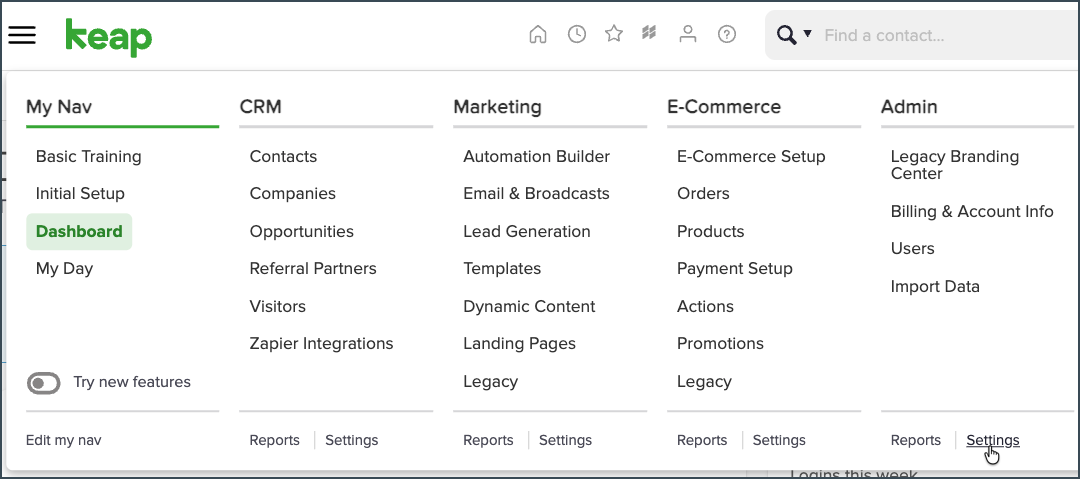Open Legacy under E-Commerce
Image resolution: width=1080 pixels, height=479 pixels.
pos(704,382)
